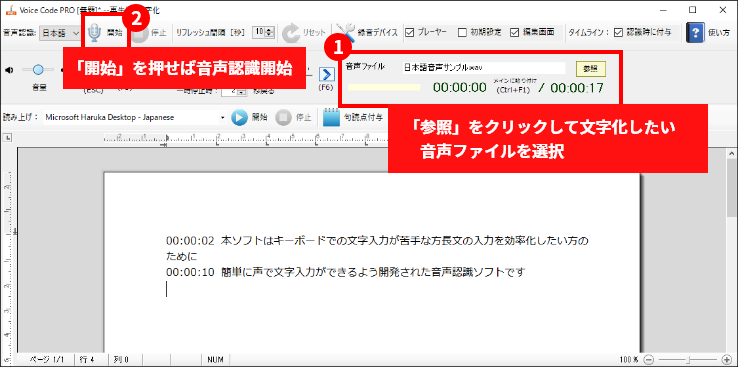Open the 録音デバイス wrench settings
The image size is (738, 367).
pyautogui.click(x=368, y=32)
